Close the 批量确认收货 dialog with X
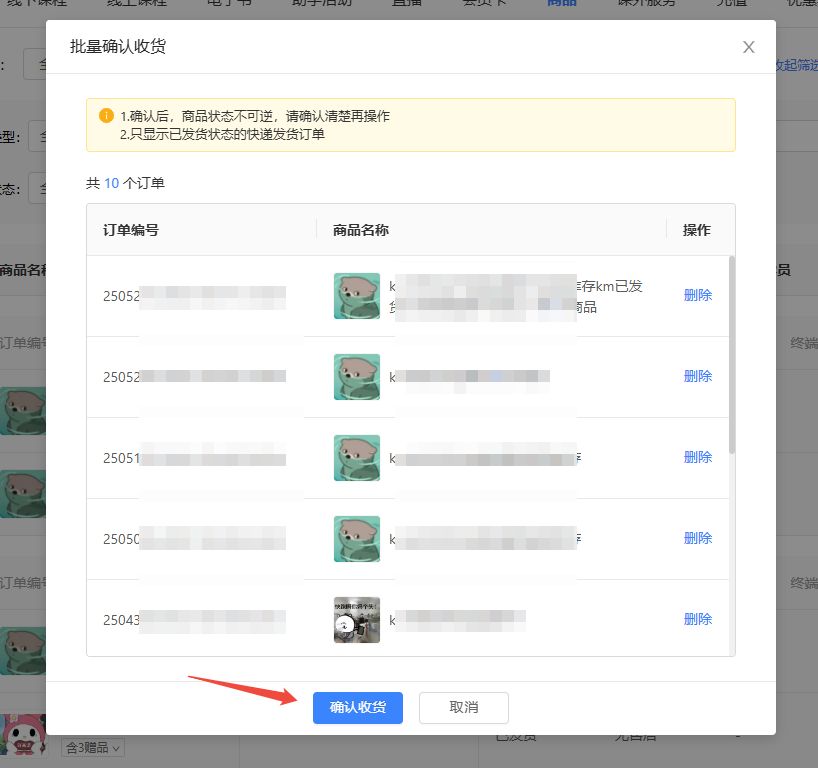This screenshot has height=768, width=818. coord(748,47)
